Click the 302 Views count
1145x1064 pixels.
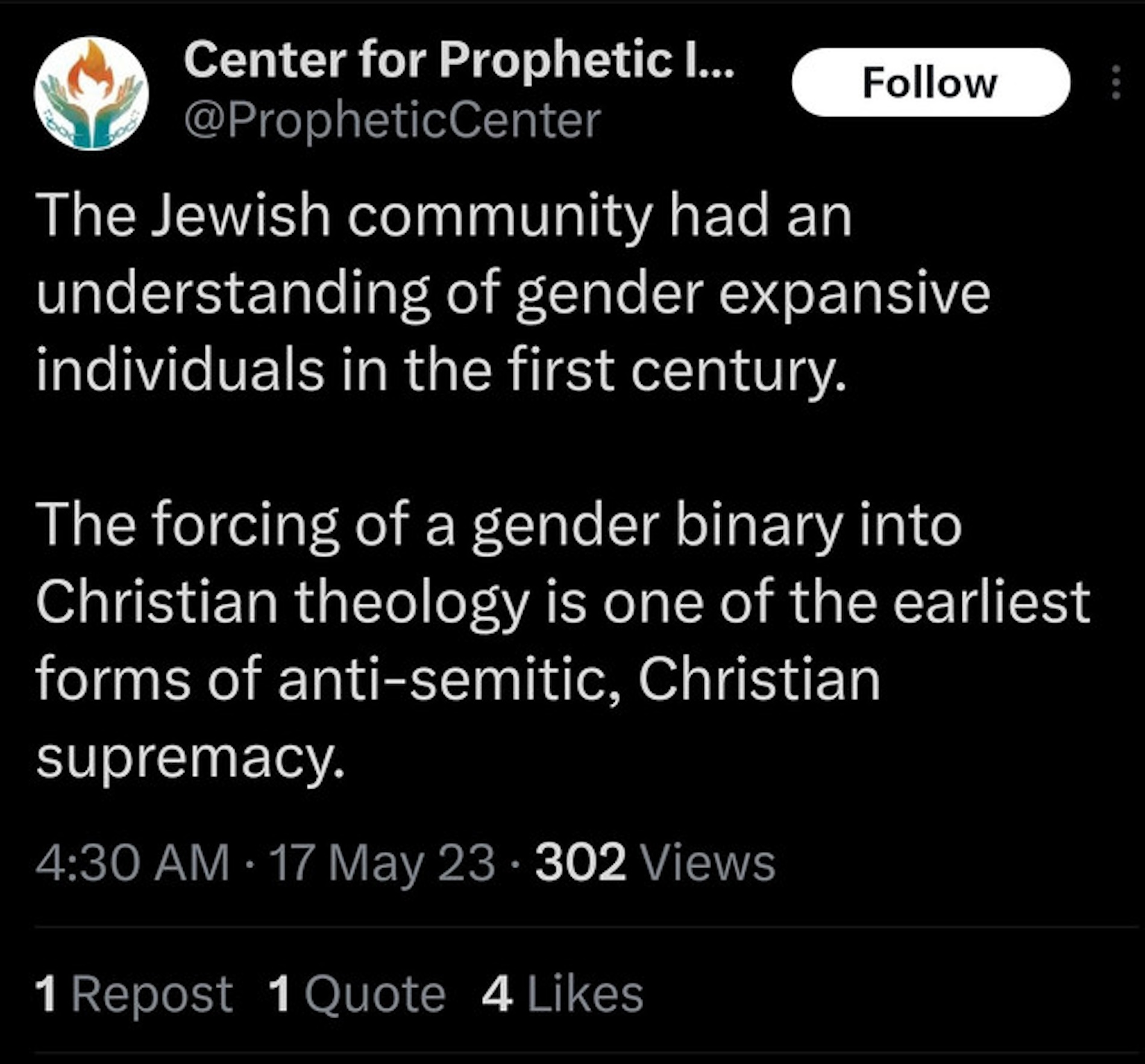tap(655, 863)
